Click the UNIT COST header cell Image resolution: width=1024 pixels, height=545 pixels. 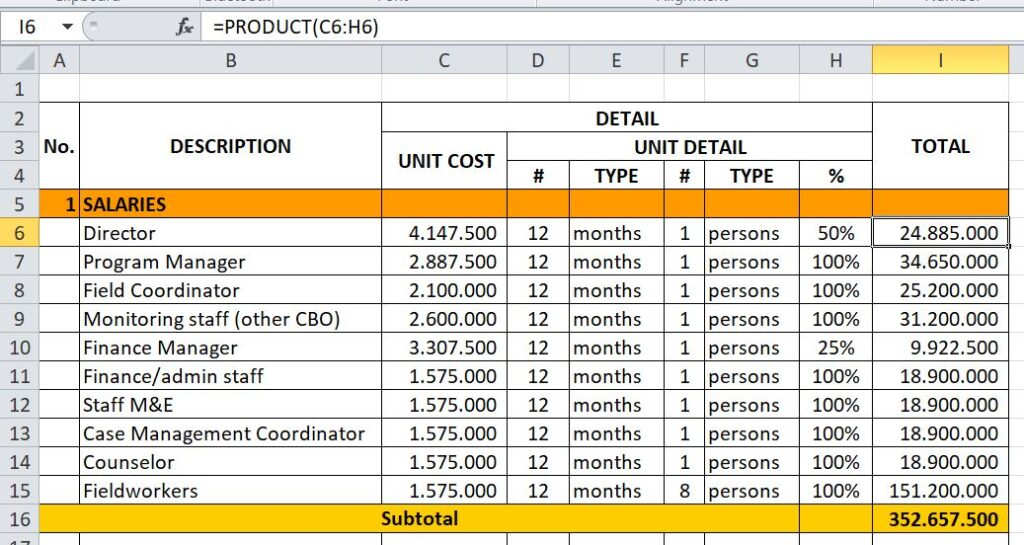444,161
